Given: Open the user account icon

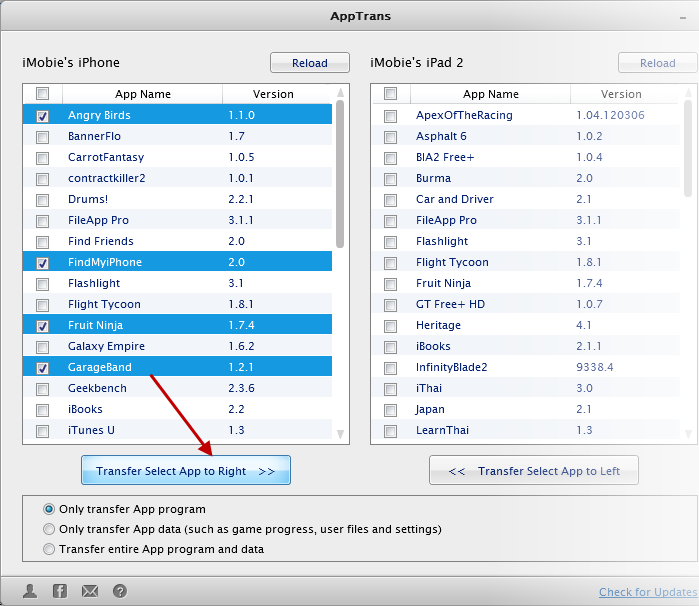Looking at the screenshot, I should (x=30, y=591).
